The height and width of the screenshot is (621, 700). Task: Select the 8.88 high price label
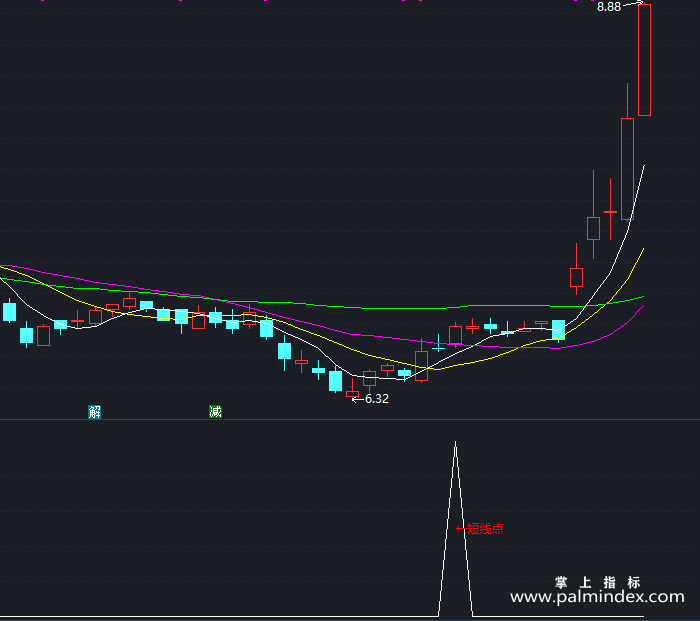click(609, 7)
